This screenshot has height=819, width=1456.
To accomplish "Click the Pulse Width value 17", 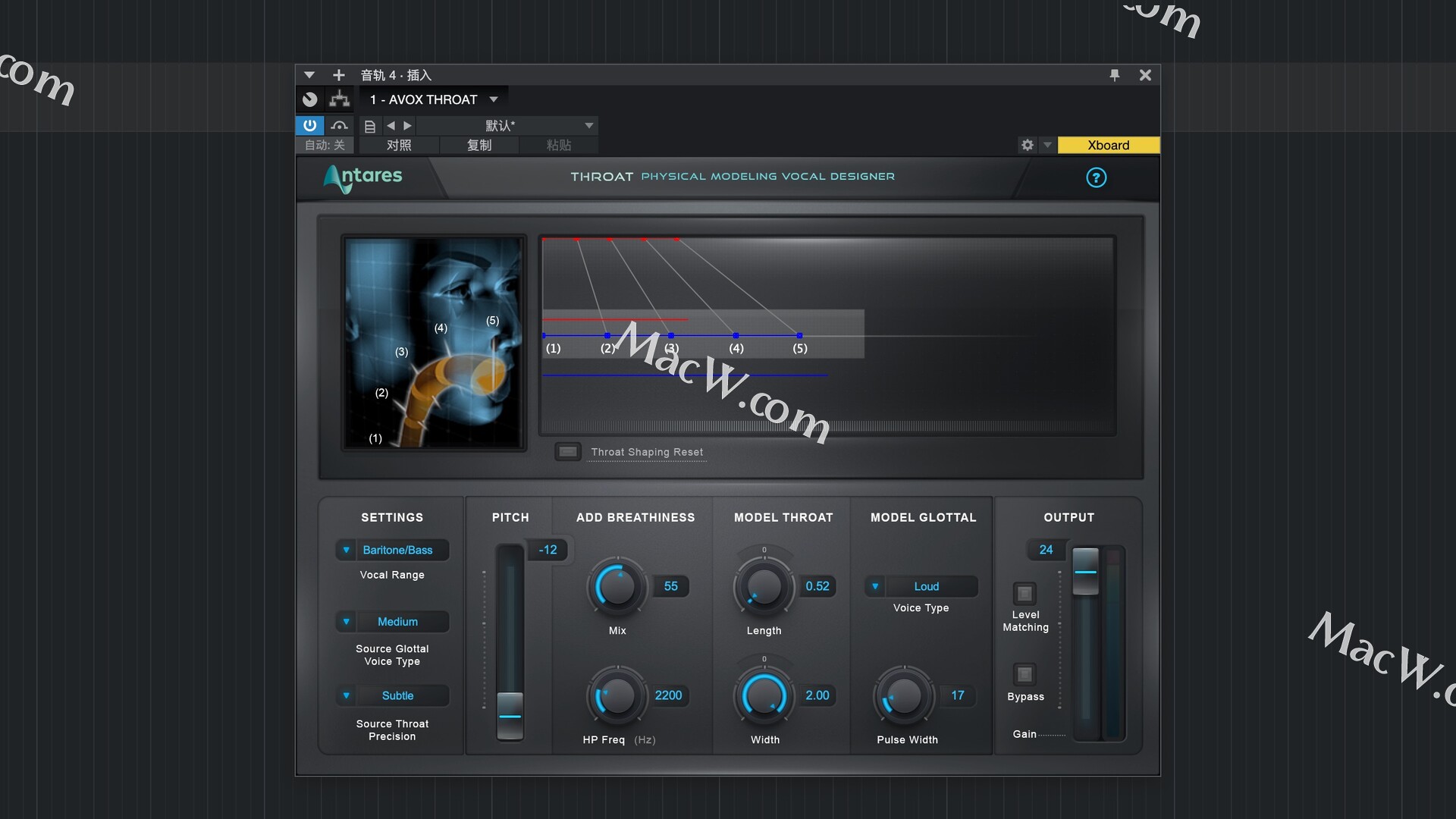I will [x=958, y=695].
